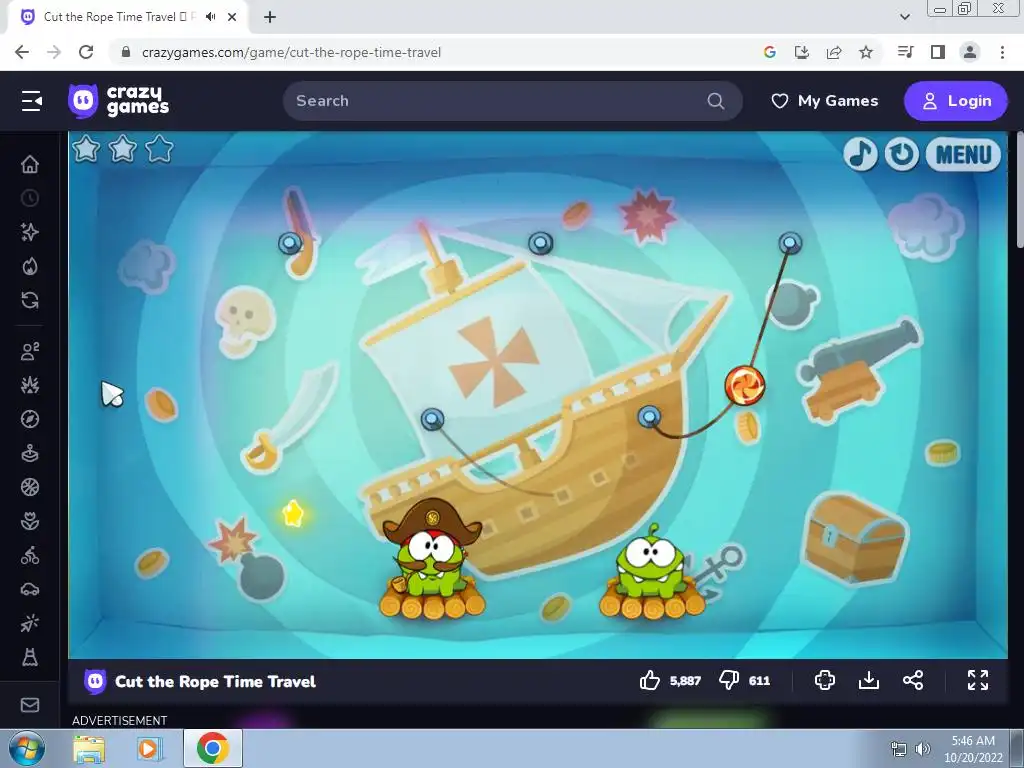
Task: Collapse the CrazyGames sidebar menu
Action: click(31, 101)
